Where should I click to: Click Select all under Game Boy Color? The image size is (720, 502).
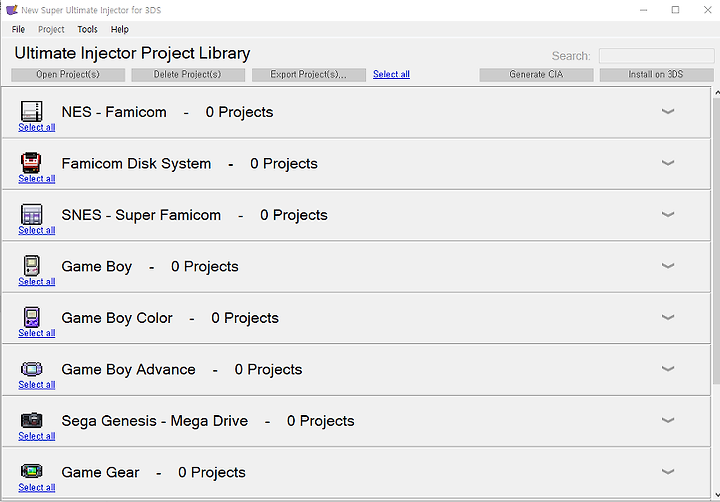click(37, 333)
